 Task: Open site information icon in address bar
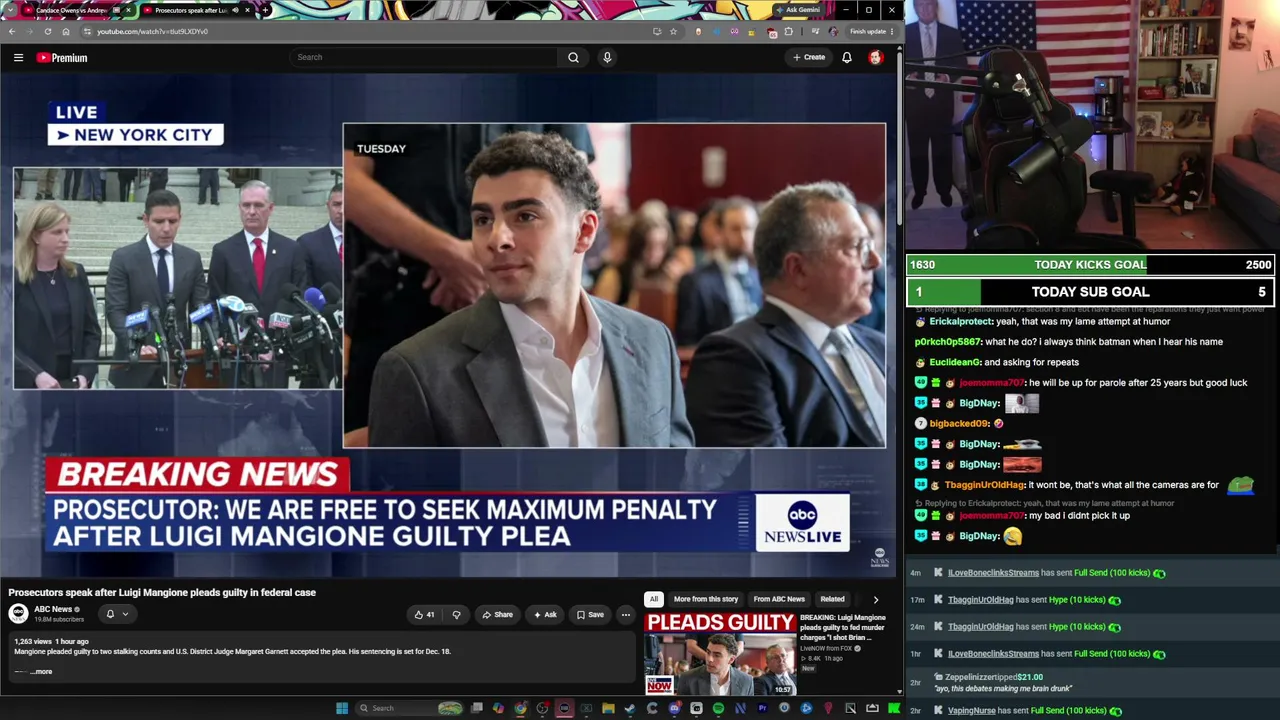point(87,31)
